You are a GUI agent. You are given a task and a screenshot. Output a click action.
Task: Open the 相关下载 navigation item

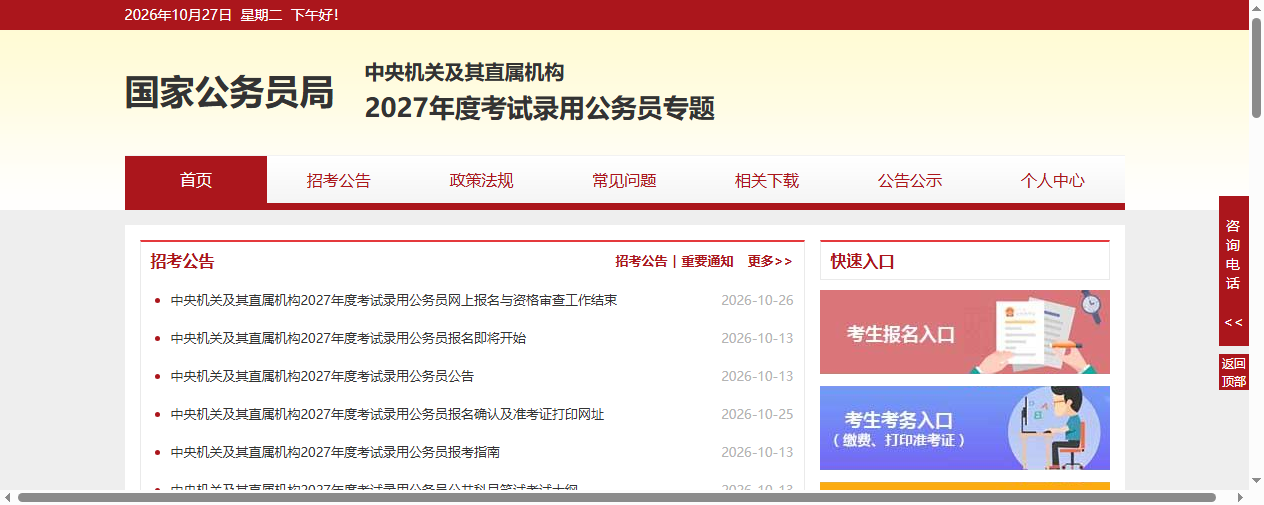767,181
